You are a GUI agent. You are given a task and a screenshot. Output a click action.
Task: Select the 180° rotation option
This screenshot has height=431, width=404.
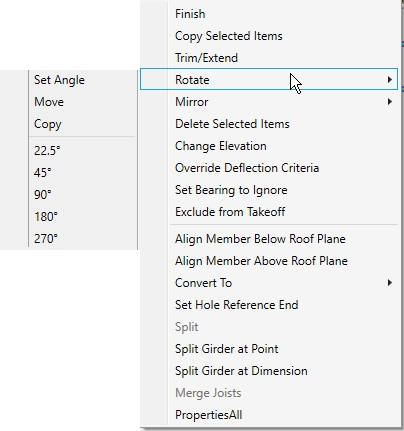pos(46,217)
